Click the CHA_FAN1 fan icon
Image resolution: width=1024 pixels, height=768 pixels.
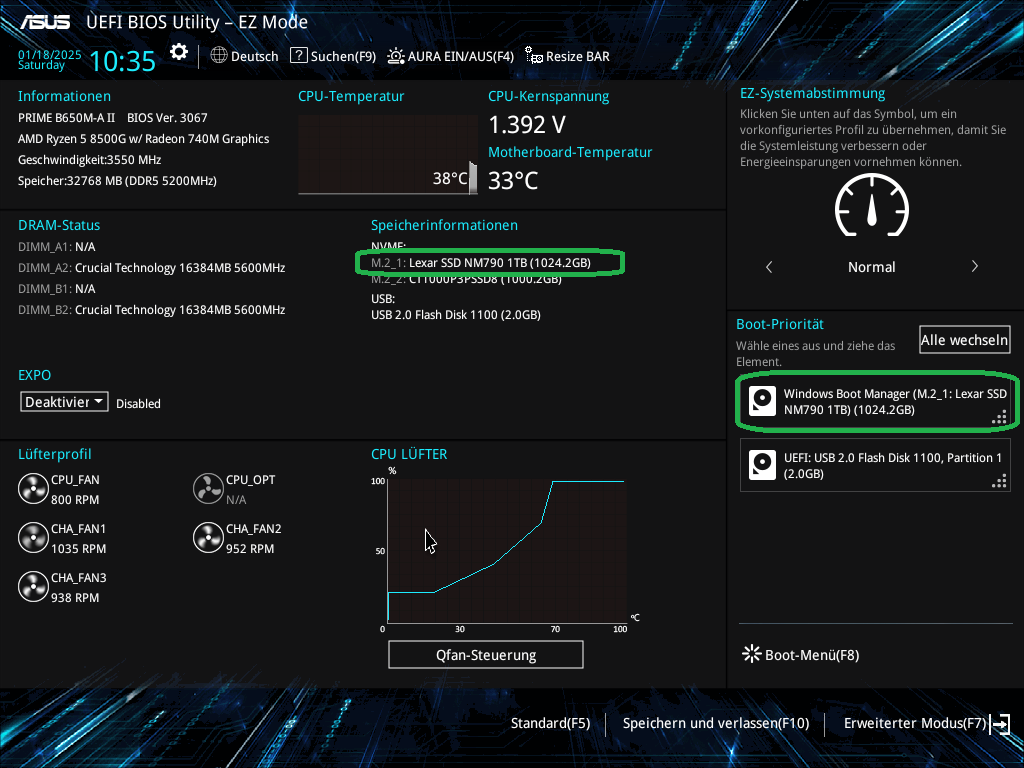point(33,537)
